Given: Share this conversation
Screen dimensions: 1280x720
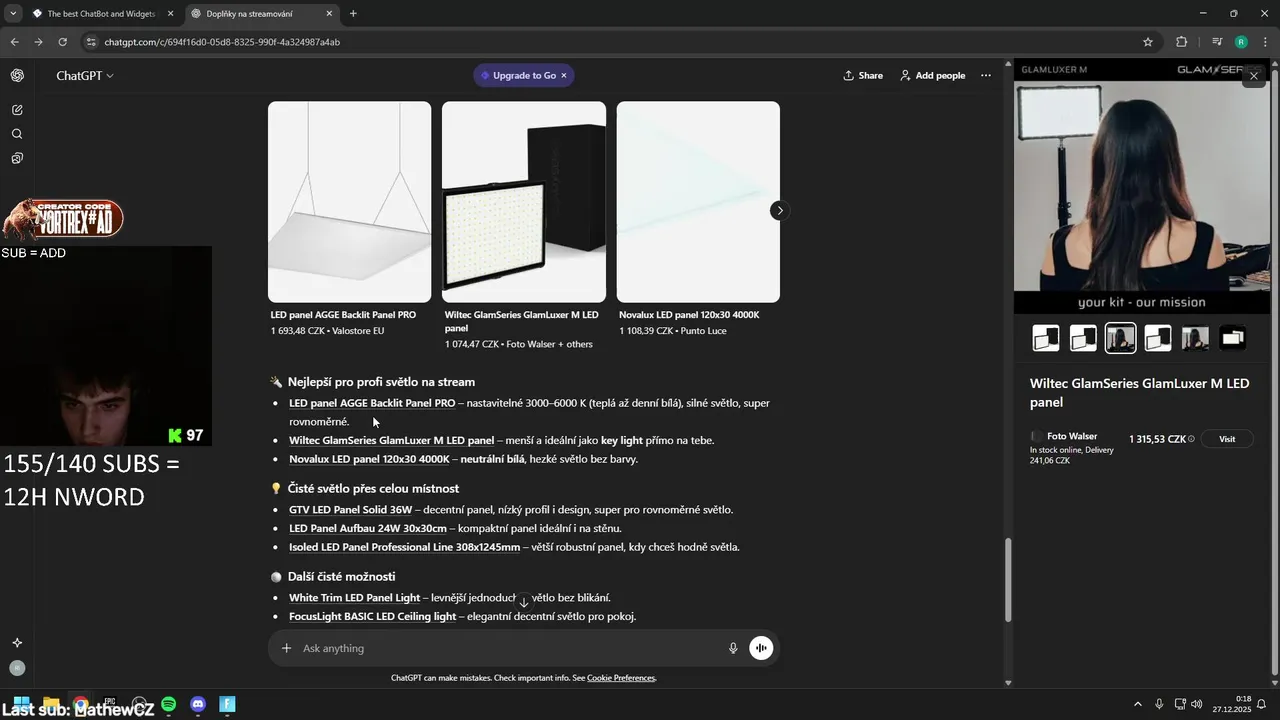Looking at the screenshot, I should point(863,75).
